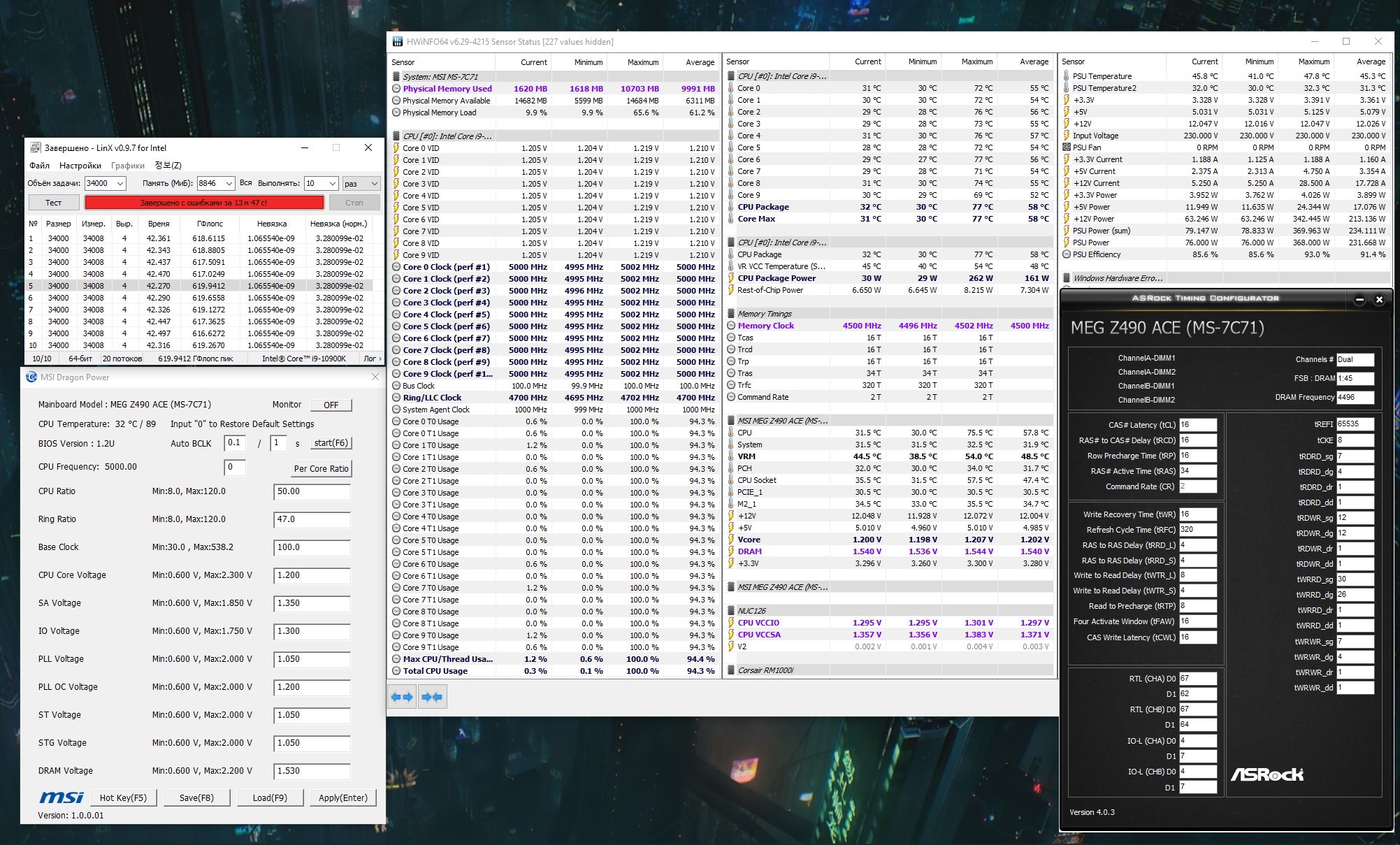1400x845 pixels.
Task: Click the red LinX completion progress bar
Action: tap(204, 203)
